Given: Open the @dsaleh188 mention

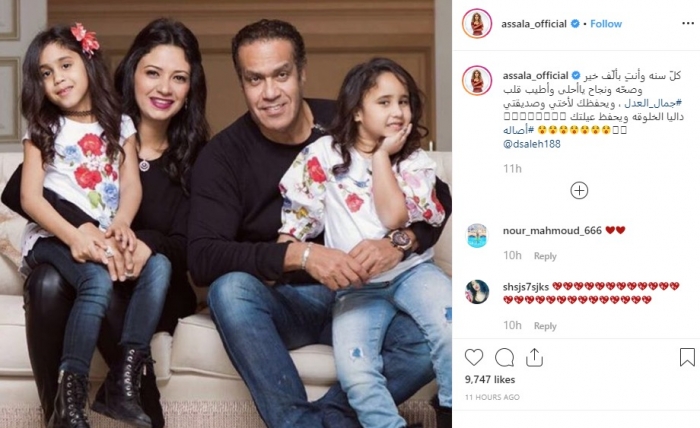Looking at the screenshot, I should click(x=532, y=144).
